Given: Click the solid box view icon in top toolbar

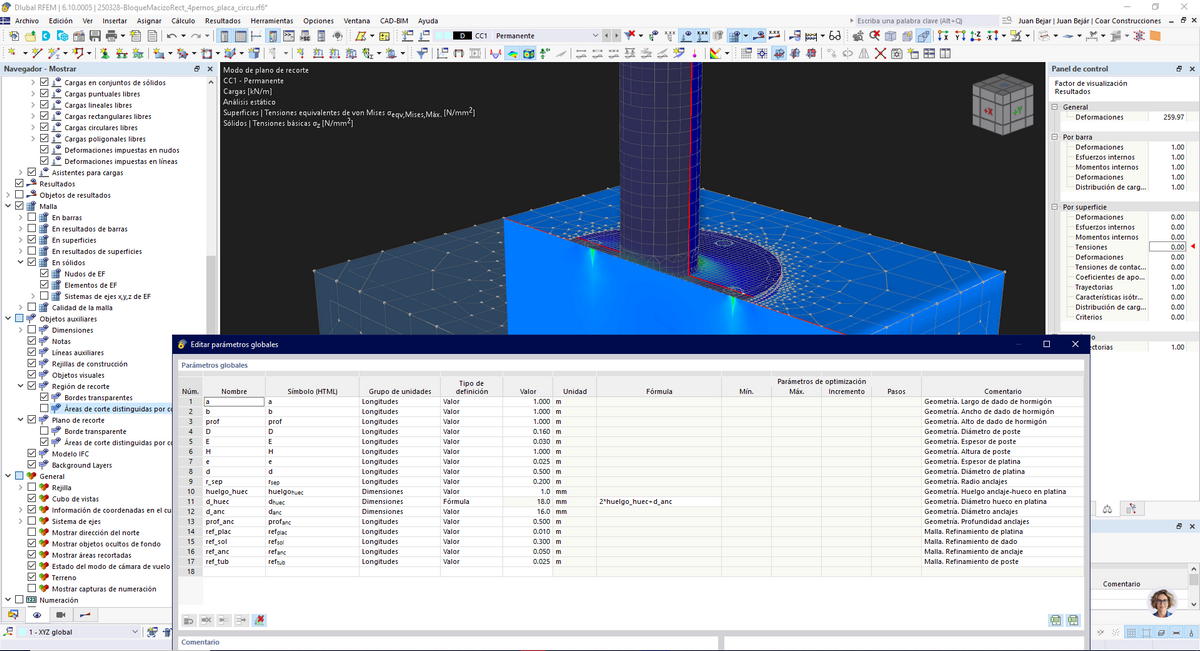Looking at the screenshot, I should pyautogui.click(x=891, y=36).
